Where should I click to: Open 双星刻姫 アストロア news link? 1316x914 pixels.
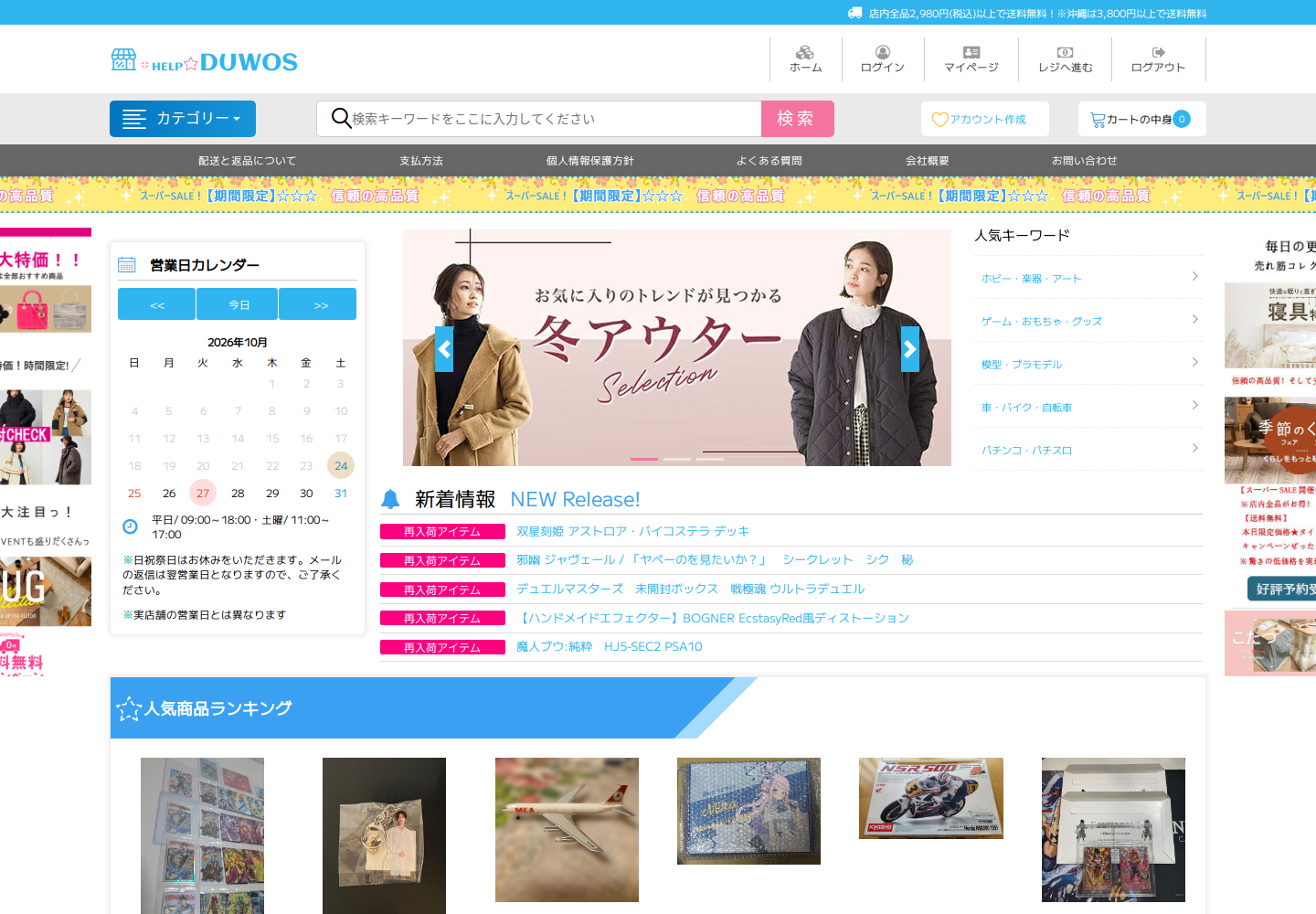click(632, 531)
